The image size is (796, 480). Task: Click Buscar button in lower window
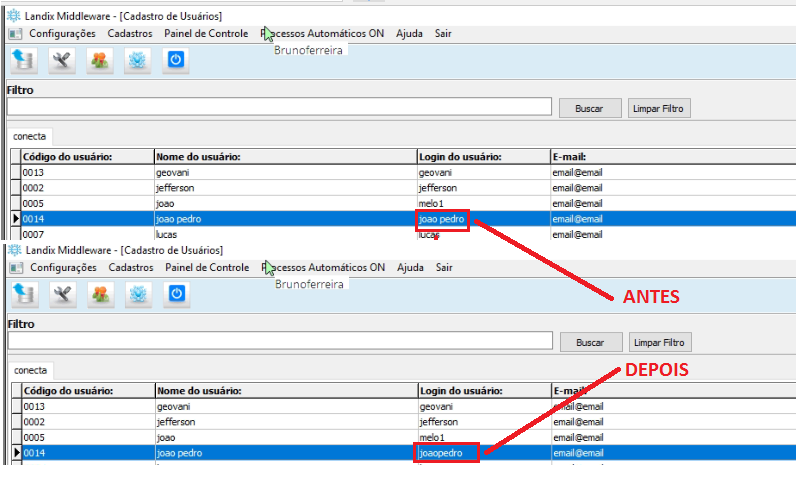tap(591, 342)
